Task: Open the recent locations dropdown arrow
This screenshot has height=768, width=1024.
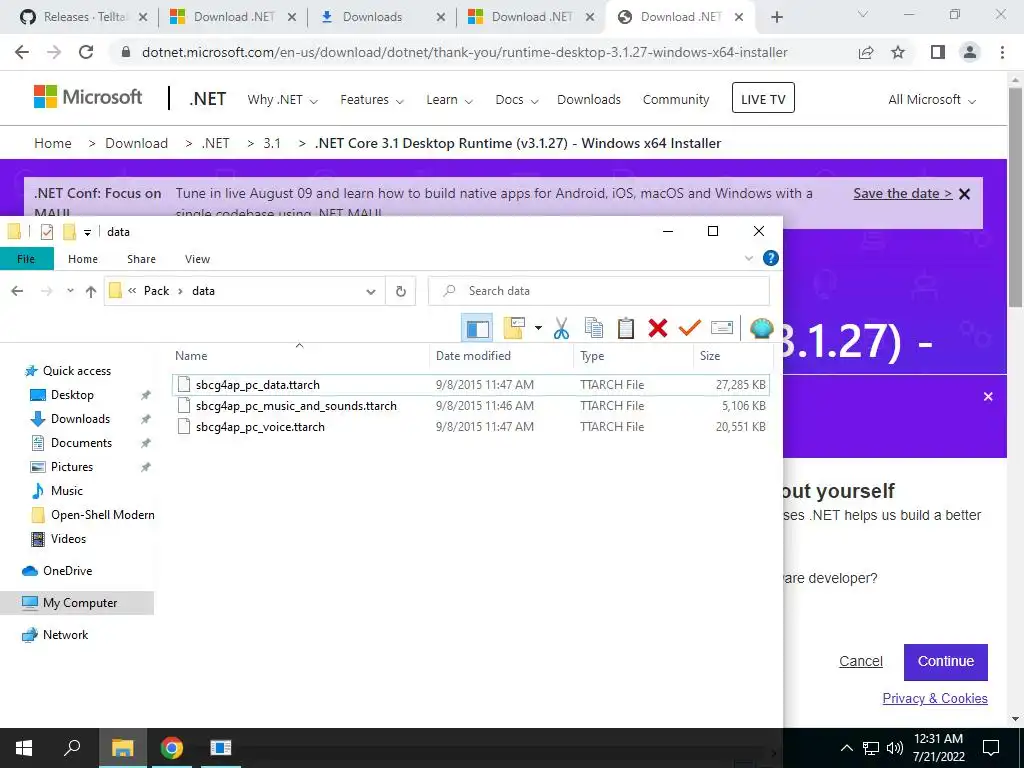Action: (70, 291)
